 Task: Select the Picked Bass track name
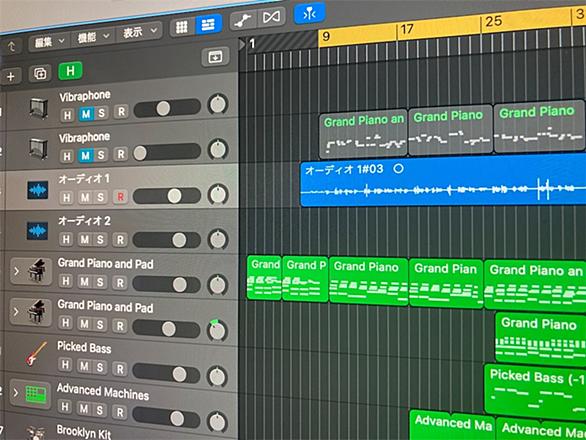click(x=84, y=348)
